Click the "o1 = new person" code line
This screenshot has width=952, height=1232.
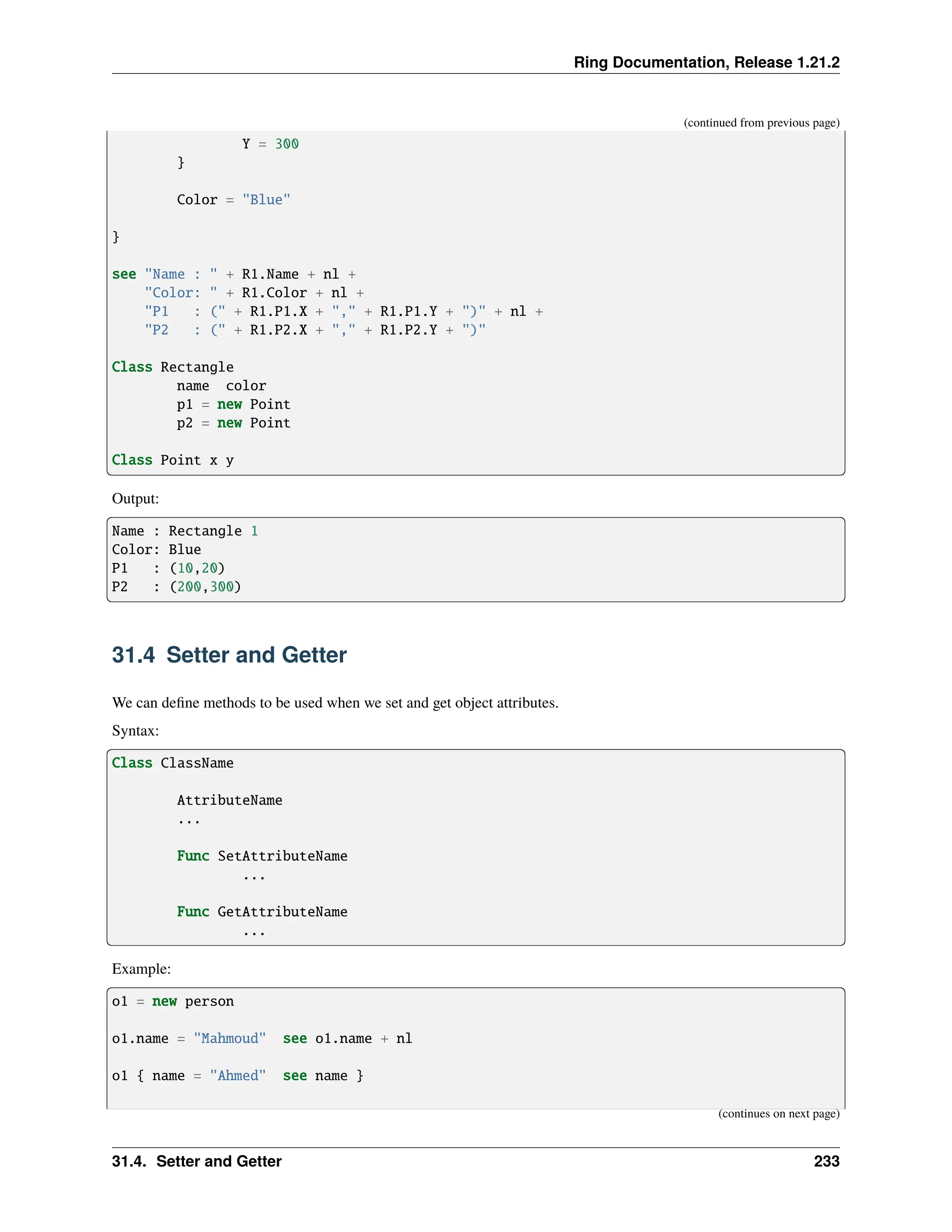tap(172, 1001)
